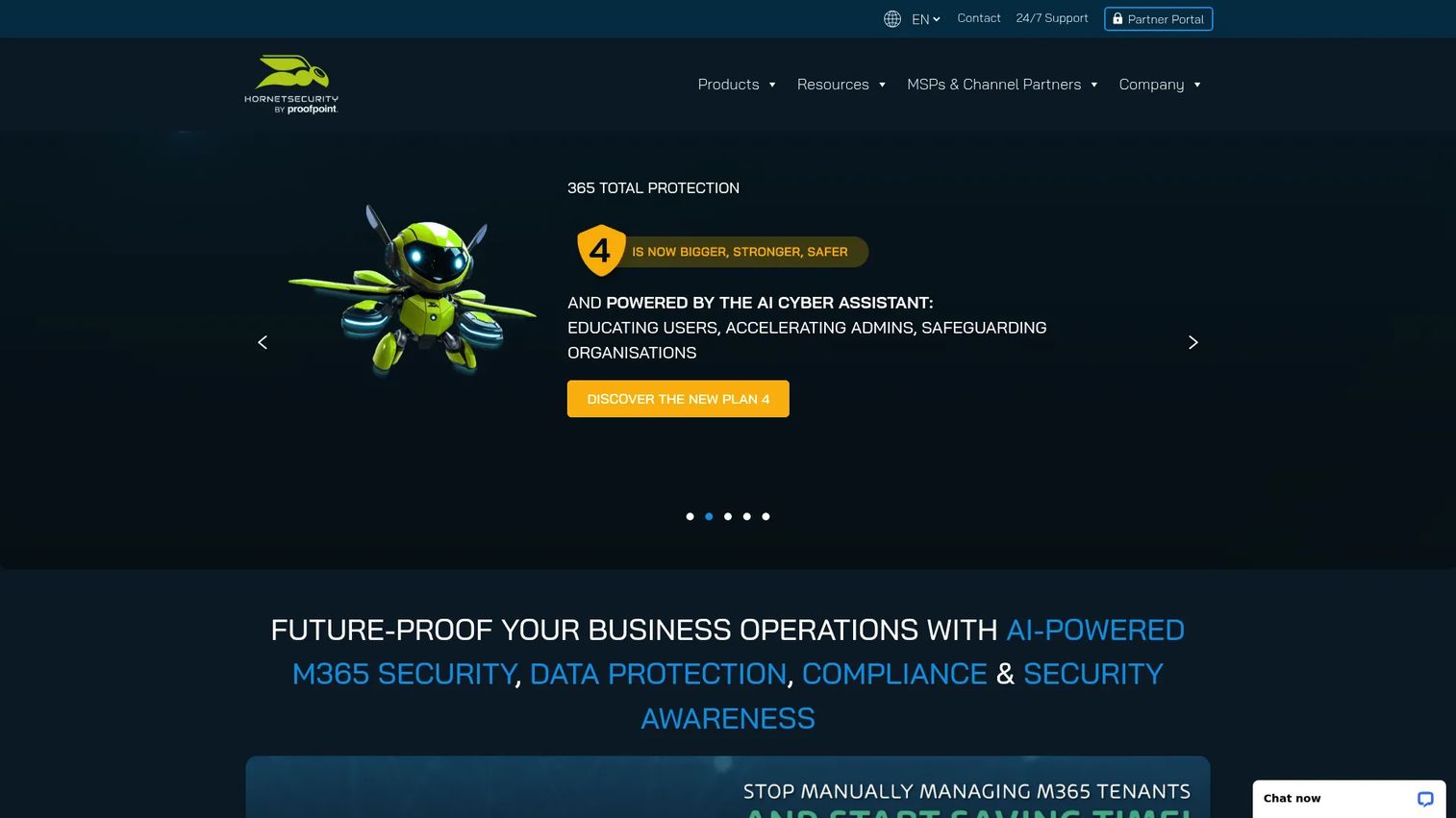Image resolution: width=1456 pixels, height=818 pixels.
Task: Open the Resources menu
Action: (841, 85)
